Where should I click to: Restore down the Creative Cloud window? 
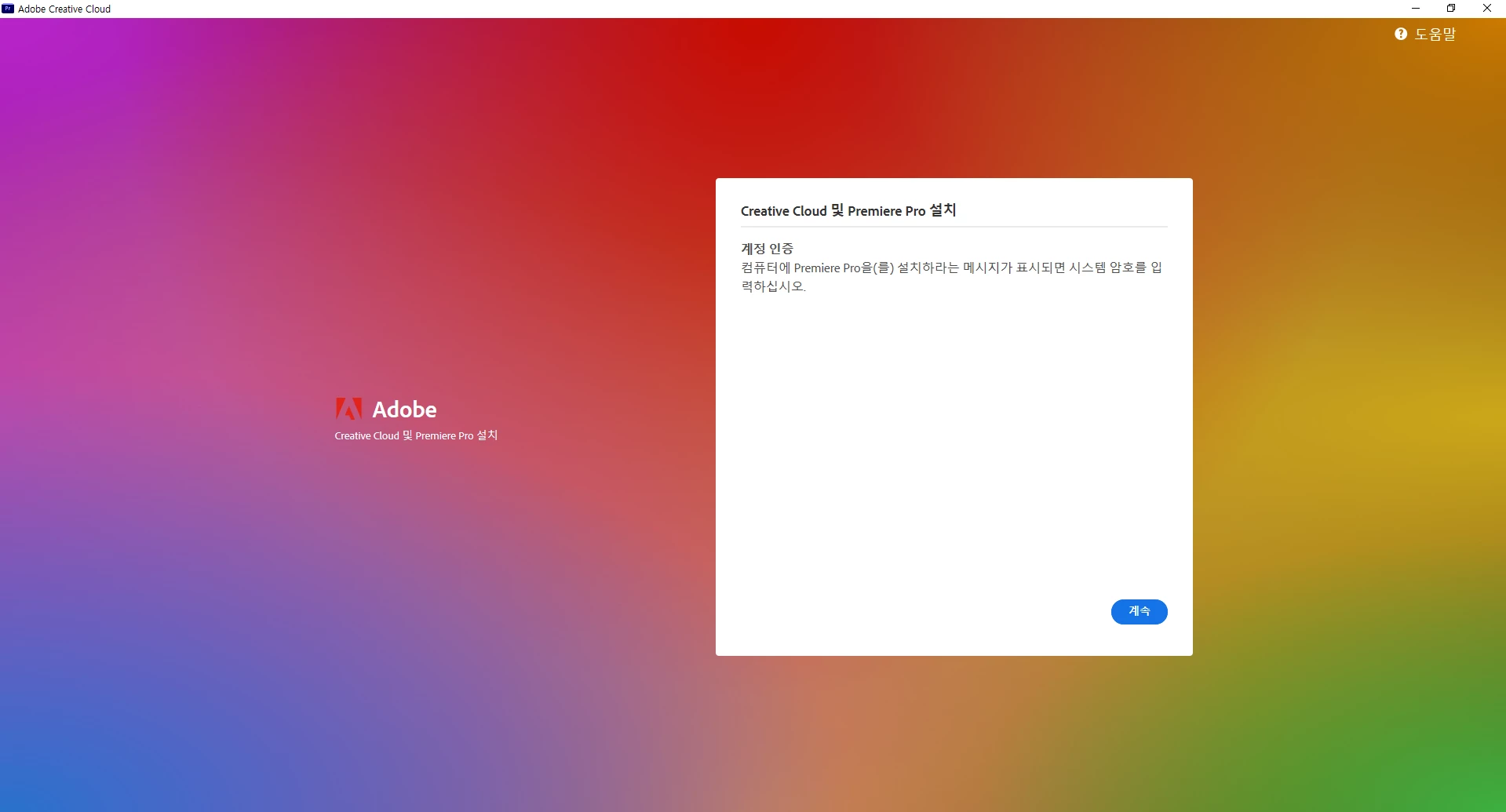click(x=1451, y=9)
